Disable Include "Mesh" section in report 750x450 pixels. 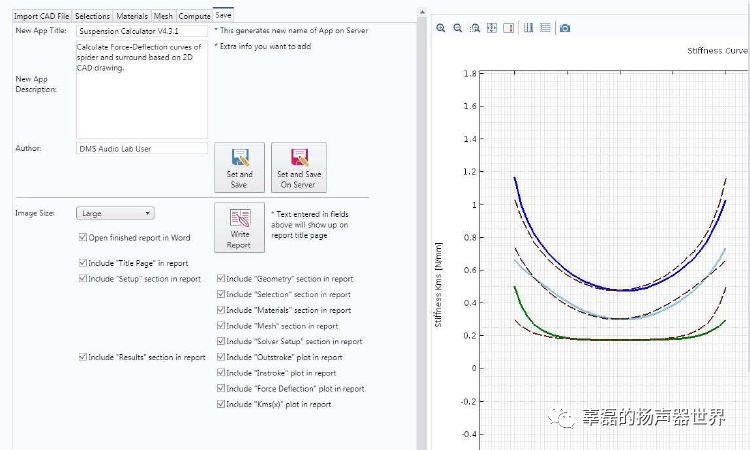click(221, 326)
